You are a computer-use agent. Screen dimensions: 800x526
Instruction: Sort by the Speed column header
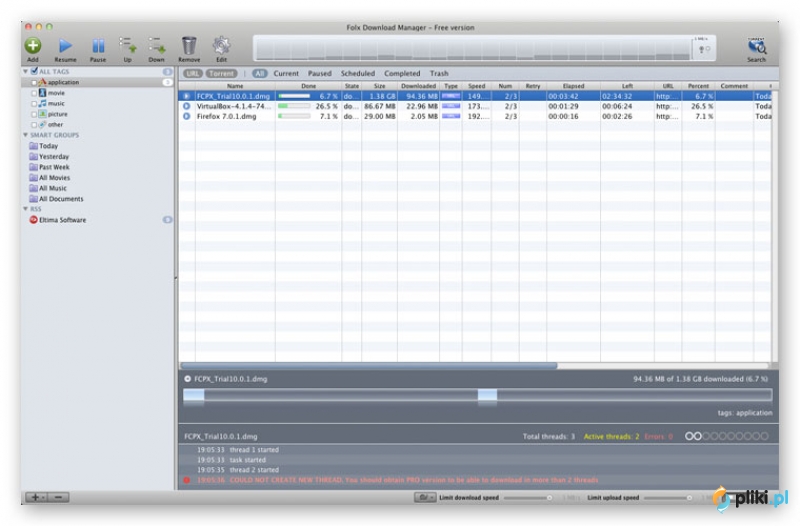click(477, 86)
